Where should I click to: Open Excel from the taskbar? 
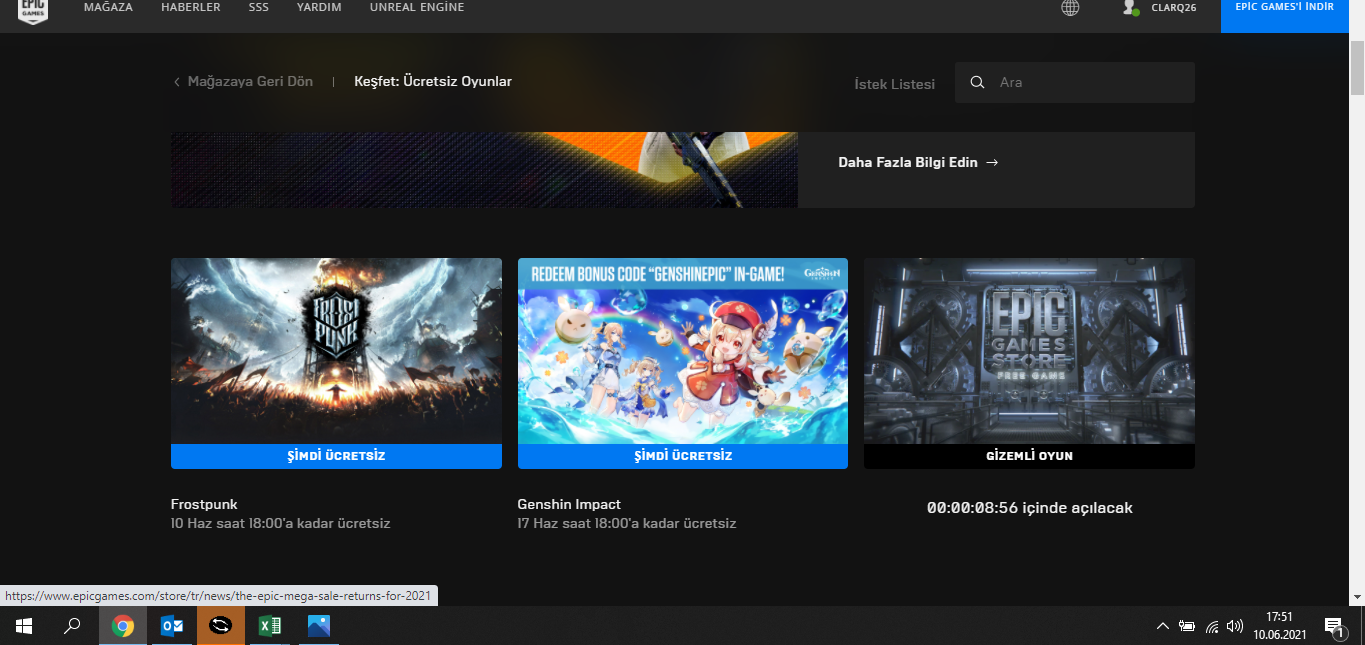(270, 626)
